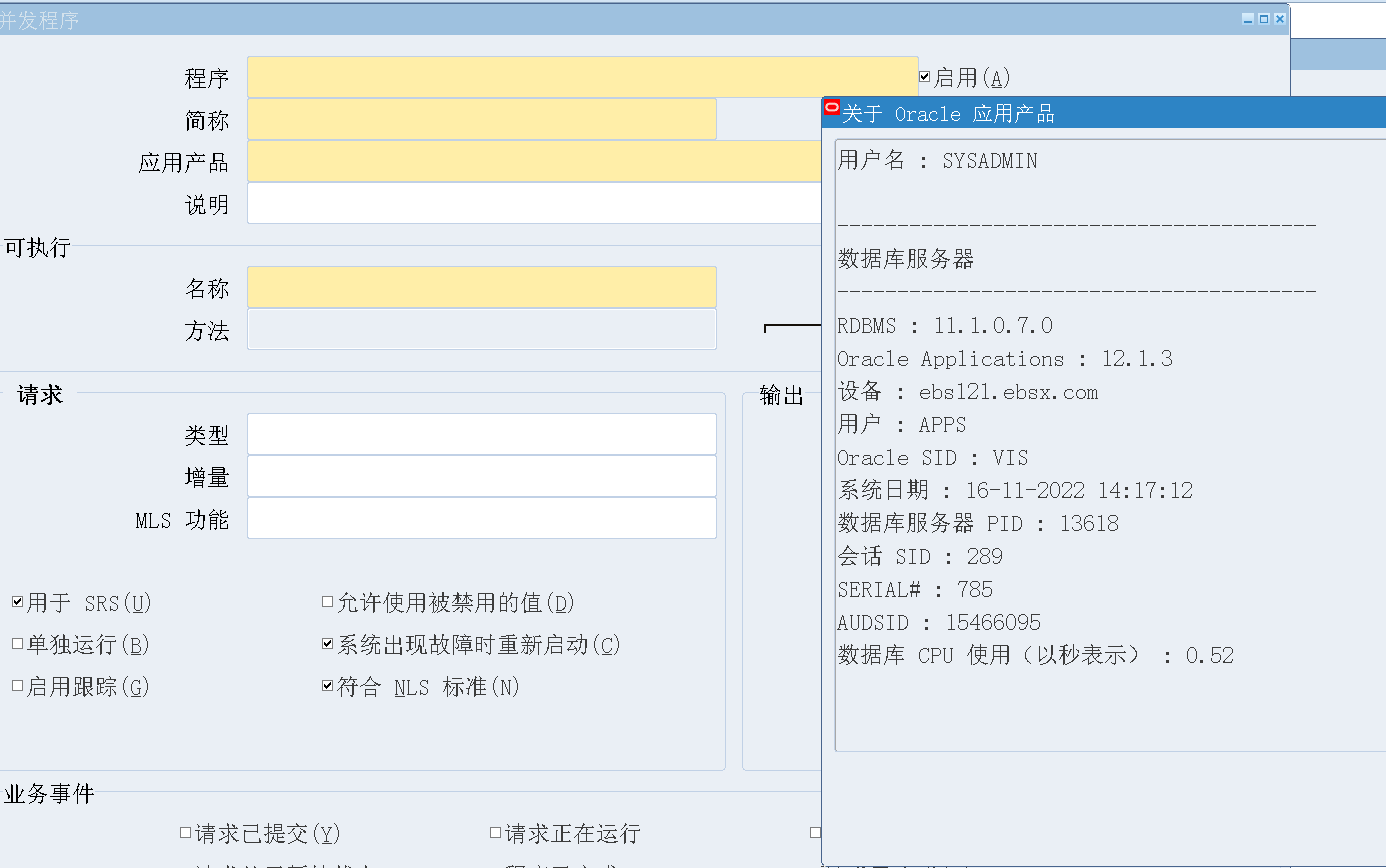
Task: Click the 关于 Oracle 应用产品 title bar
Action: click(x=1104, y=113)
